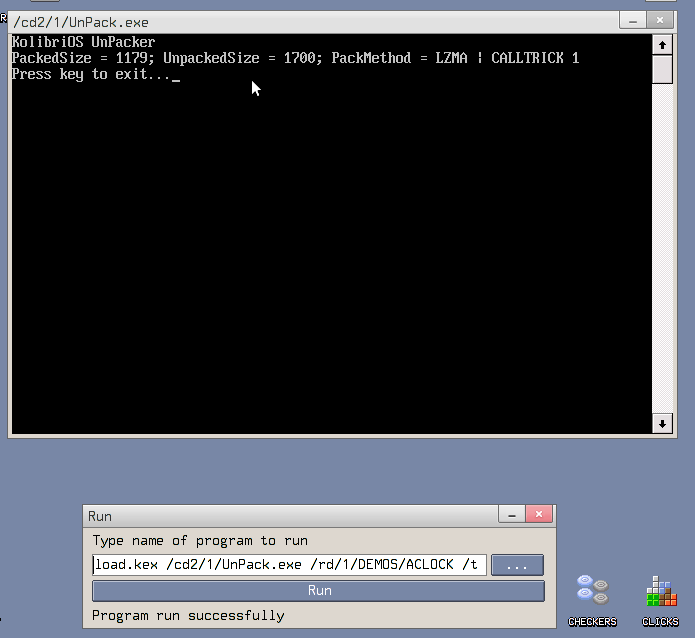
Task: Launch the CLICKS game desktop icon
Action: tap(660, 596)
